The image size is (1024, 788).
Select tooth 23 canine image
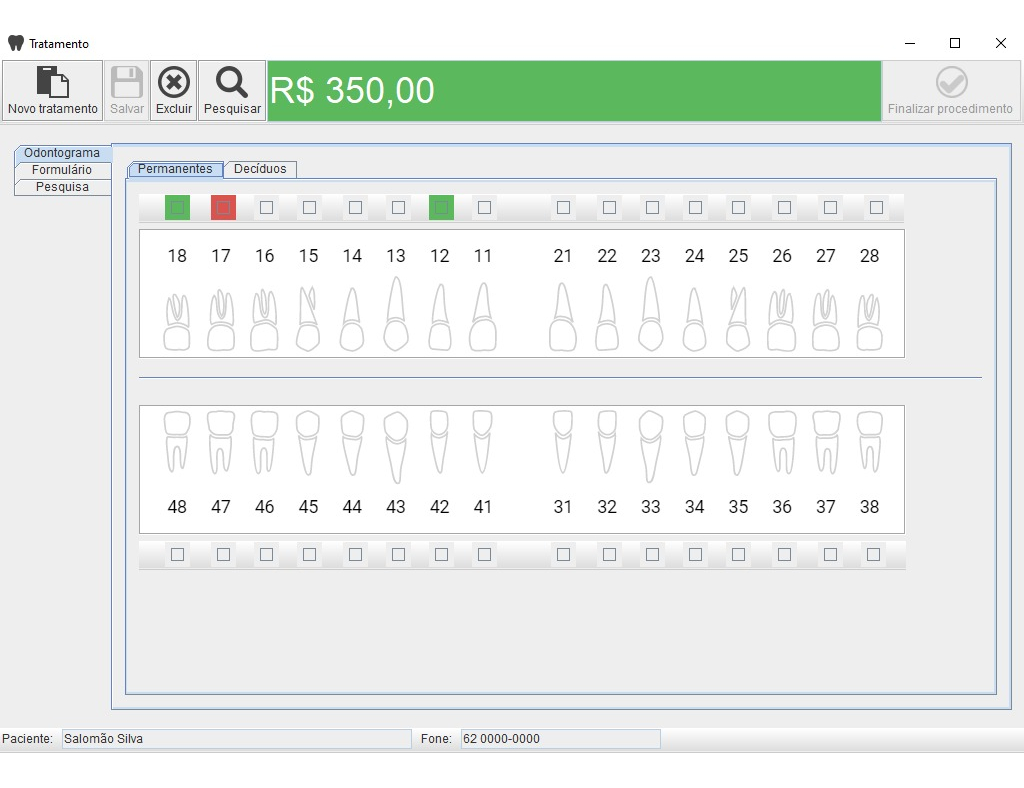[650, 314]
